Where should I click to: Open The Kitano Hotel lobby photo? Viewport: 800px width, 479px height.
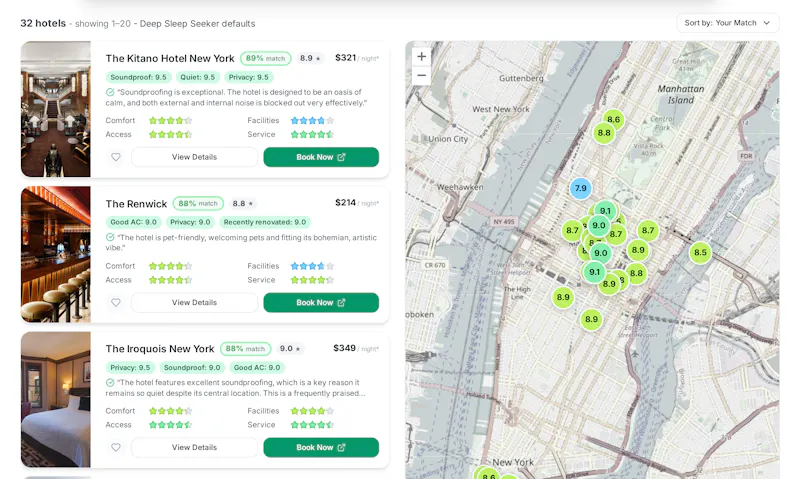click(56, 109)
